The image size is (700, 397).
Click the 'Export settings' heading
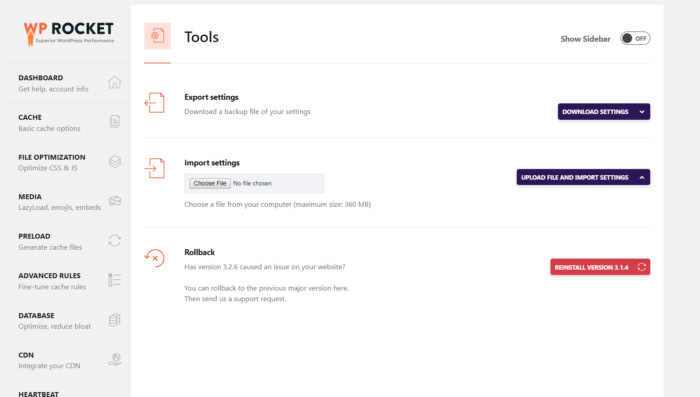click(211, 97)
